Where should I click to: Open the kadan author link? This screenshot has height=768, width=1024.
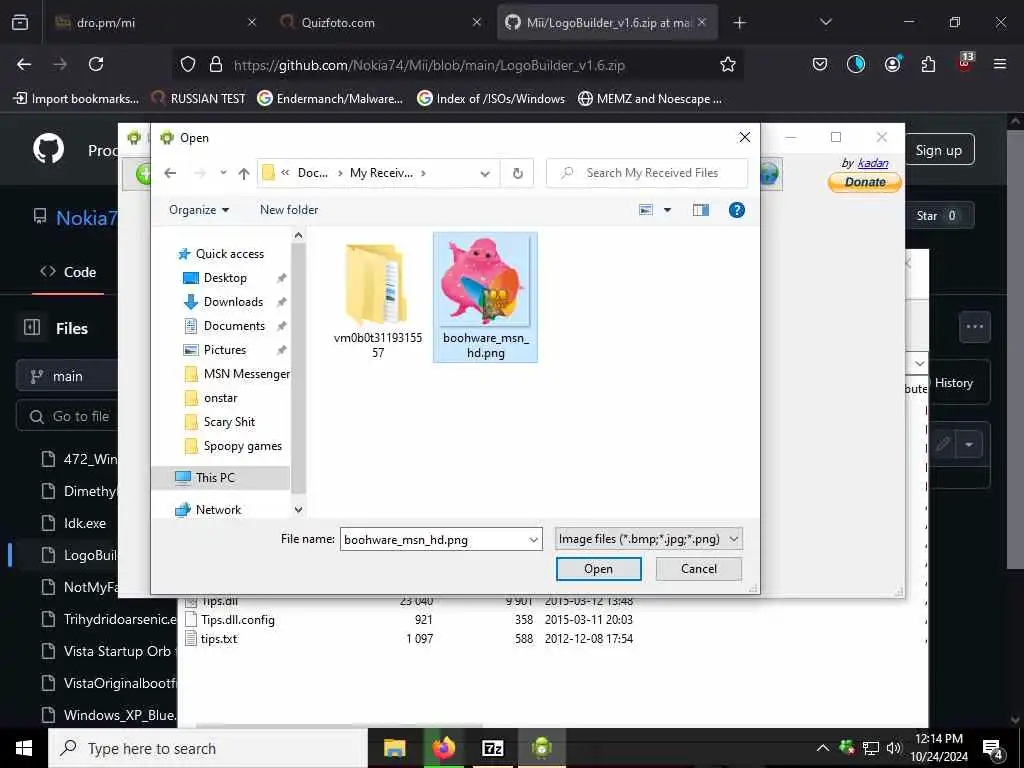(872, 163)
